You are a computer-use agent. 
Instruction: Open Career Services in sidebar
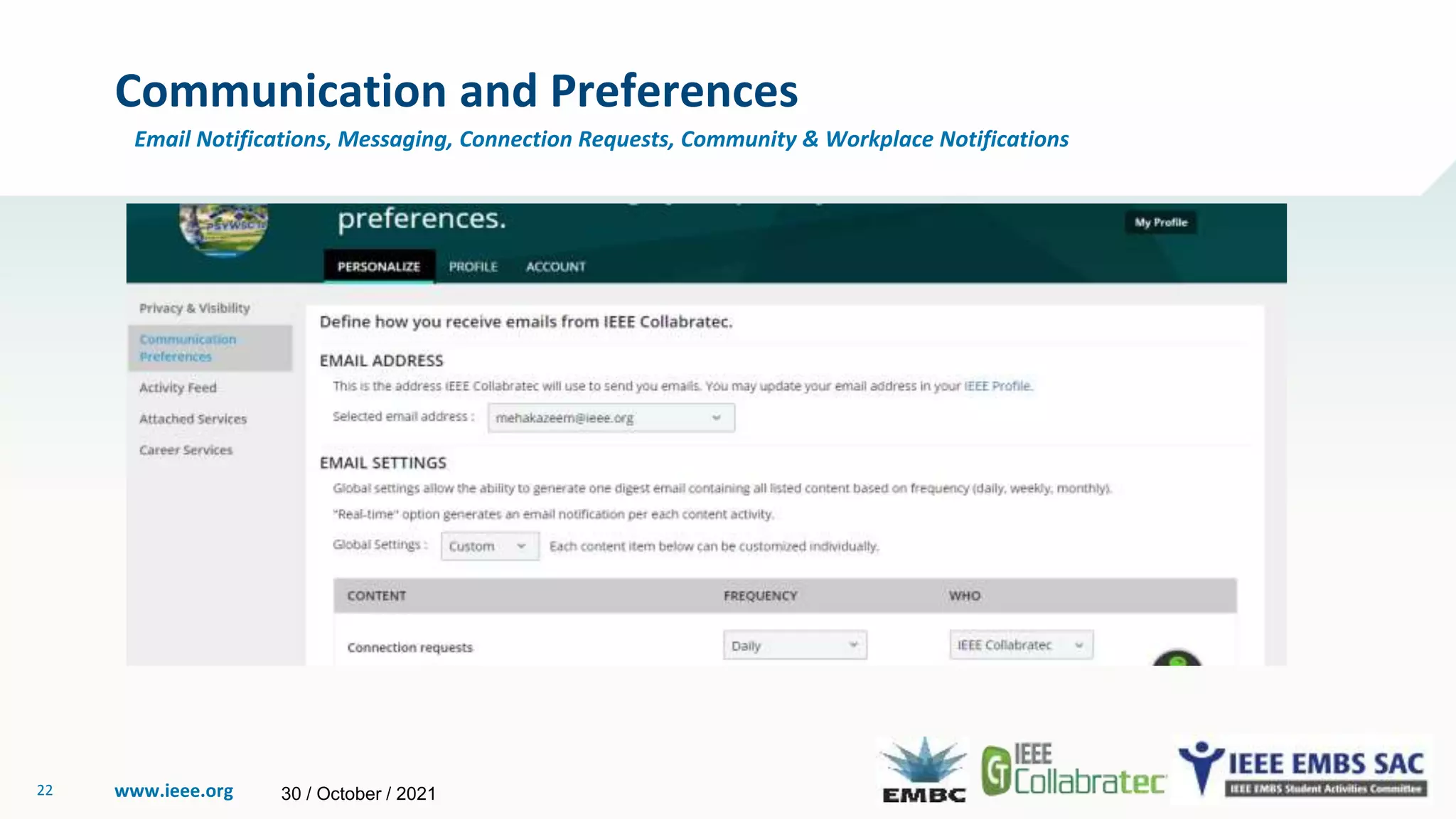[x=186, y=450]
